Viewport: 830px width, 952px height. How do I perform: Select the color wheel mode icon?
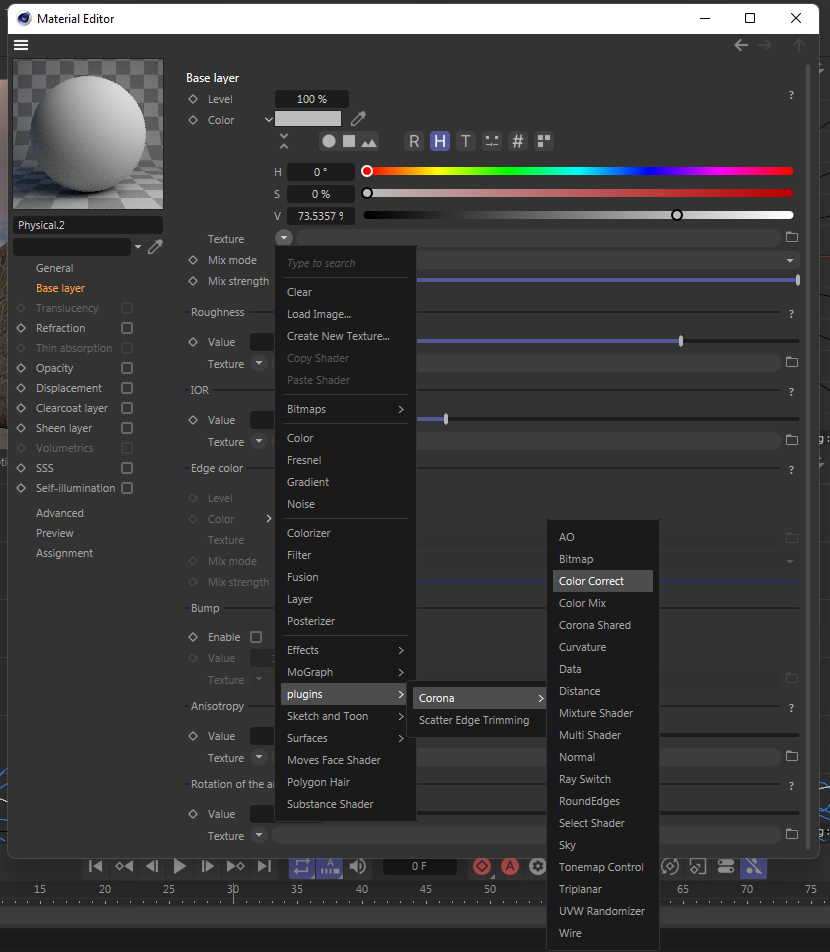(x=328, y=141)
